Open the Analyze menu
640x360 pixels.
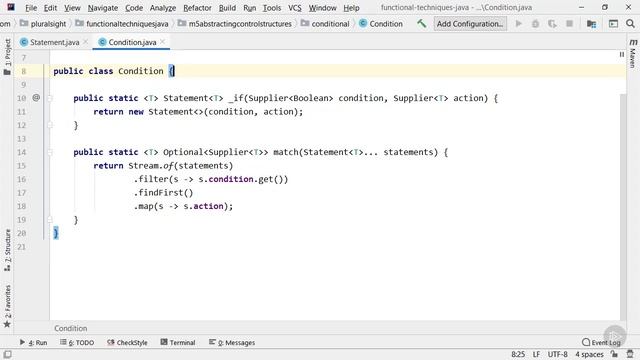(162, 8)
